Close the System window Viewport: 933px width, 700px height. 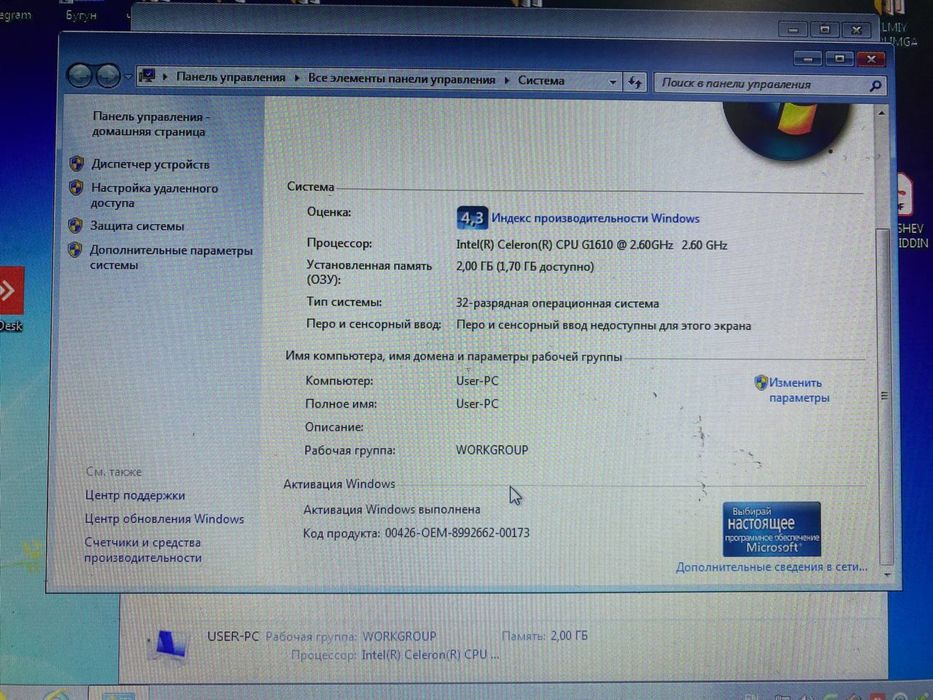[872, 58]
